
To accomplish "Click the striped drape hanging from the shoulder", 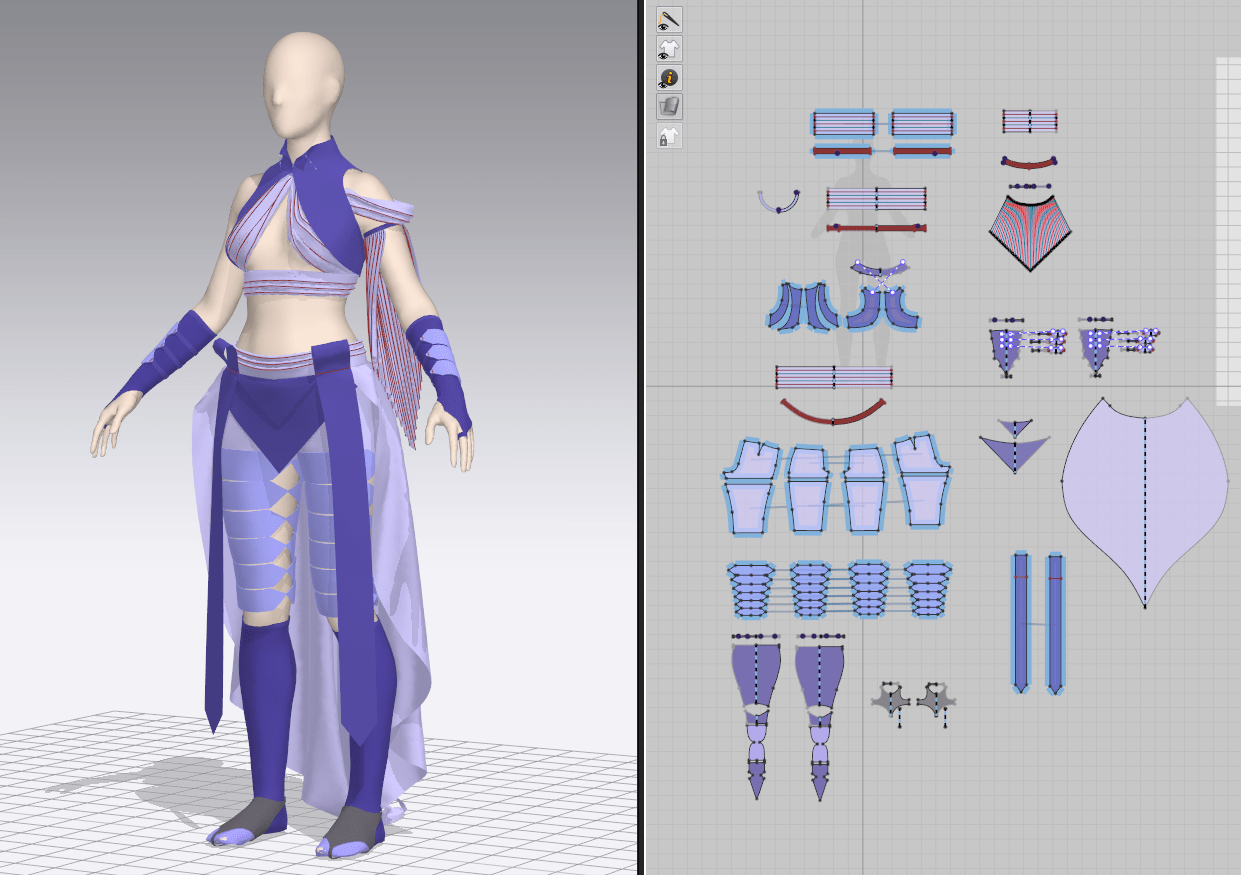I will point(392,330).
